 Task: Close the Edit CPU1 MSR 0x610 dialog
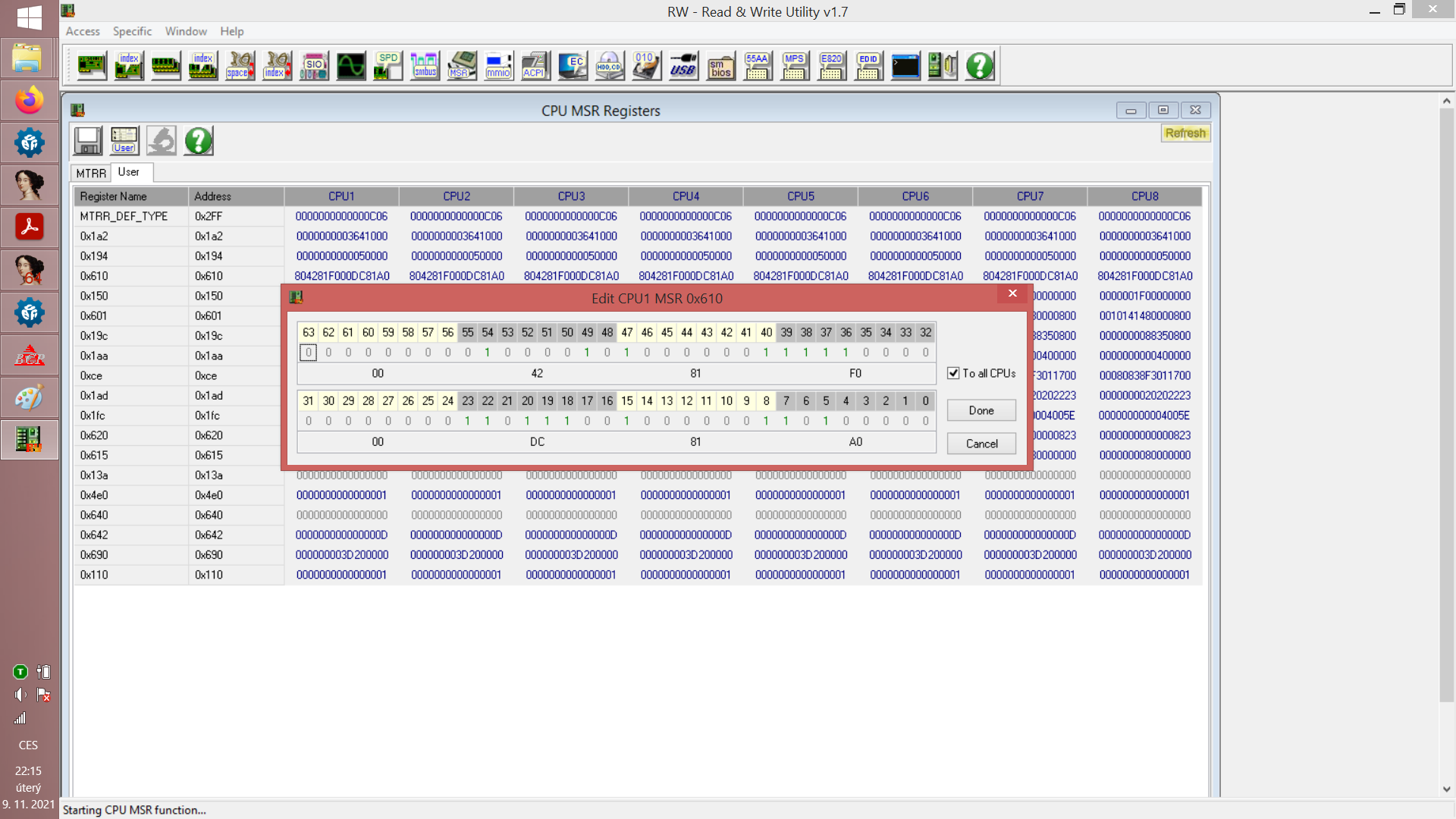click(x=1012, y=293)
